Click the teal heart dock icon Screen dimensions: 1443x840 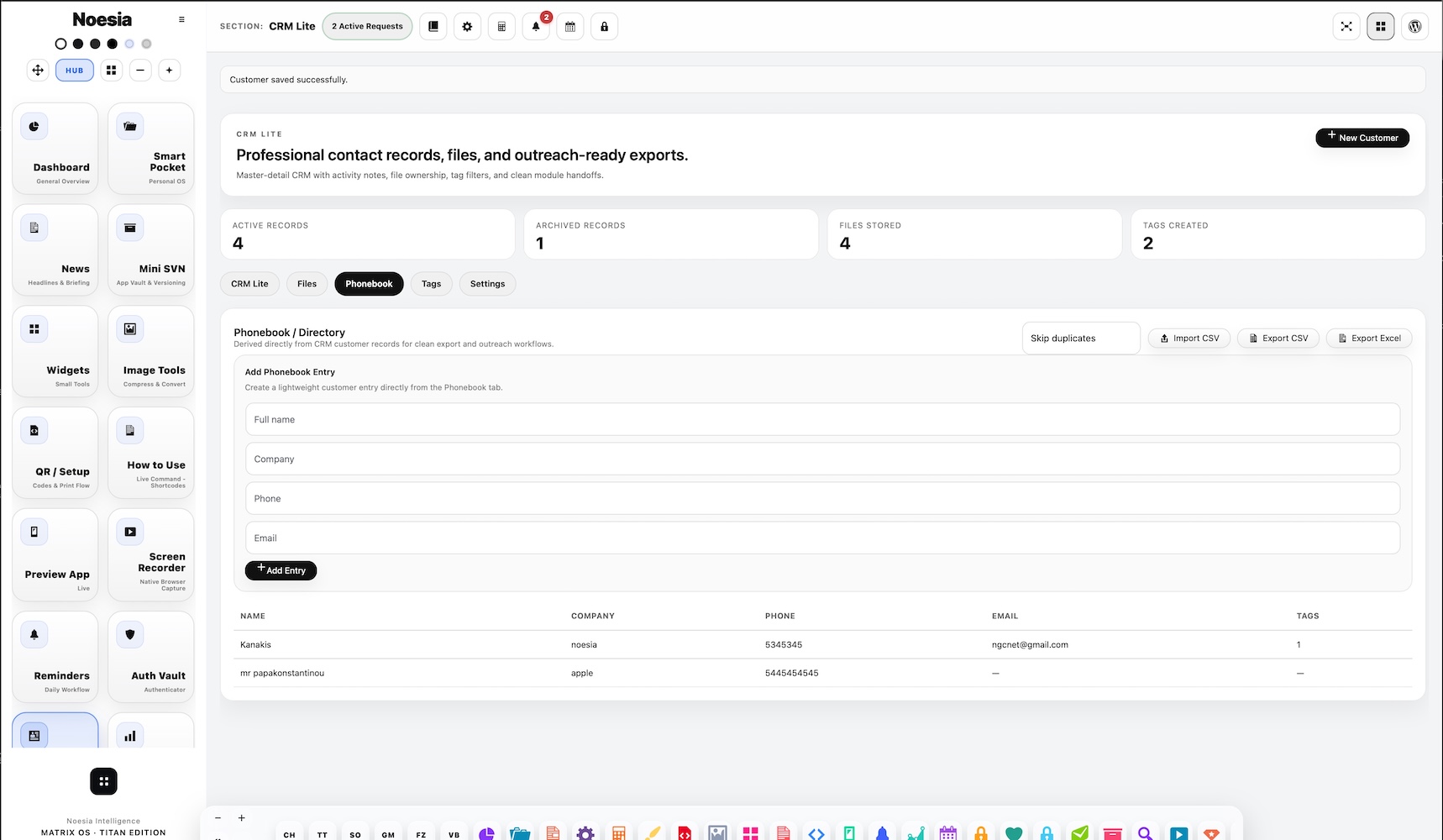(x=1014, y=833)
